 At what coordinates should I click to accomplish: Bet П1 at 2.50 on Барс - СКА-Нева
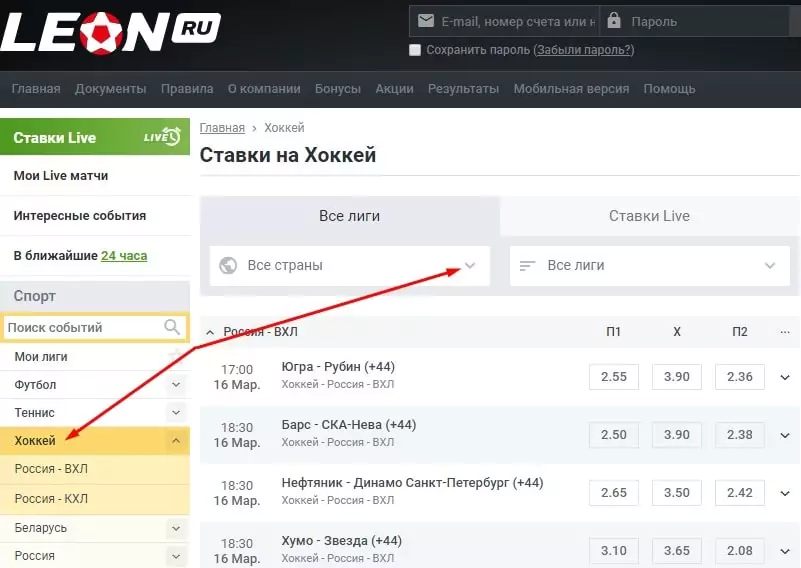(614, 435)
